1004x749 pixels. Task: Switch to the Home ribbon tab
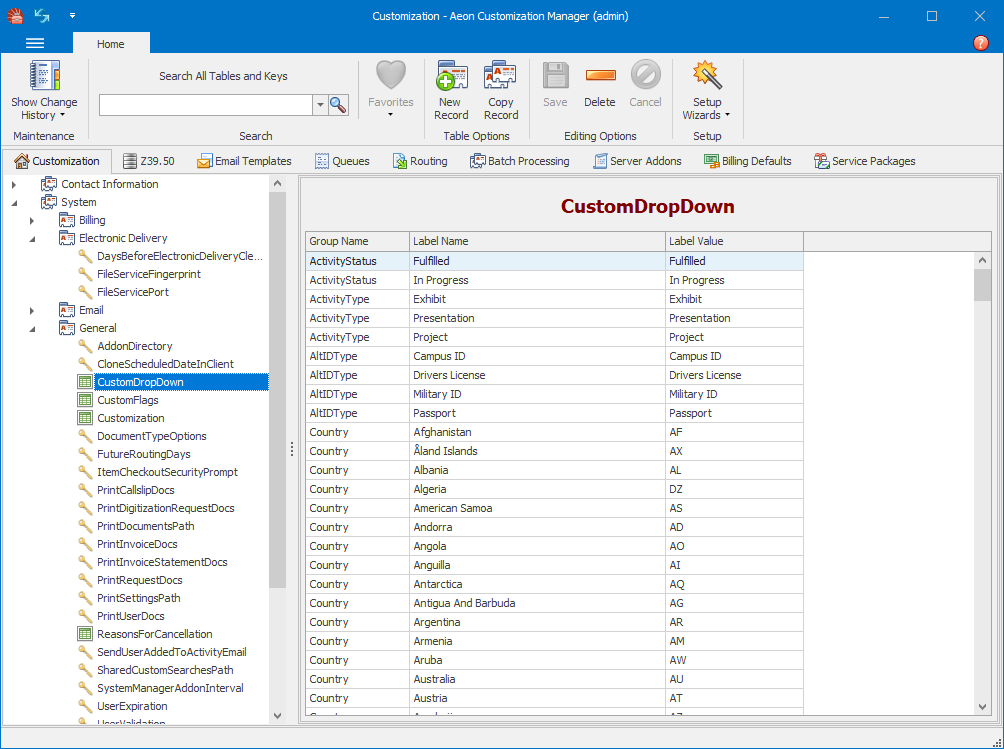point(110,43)
